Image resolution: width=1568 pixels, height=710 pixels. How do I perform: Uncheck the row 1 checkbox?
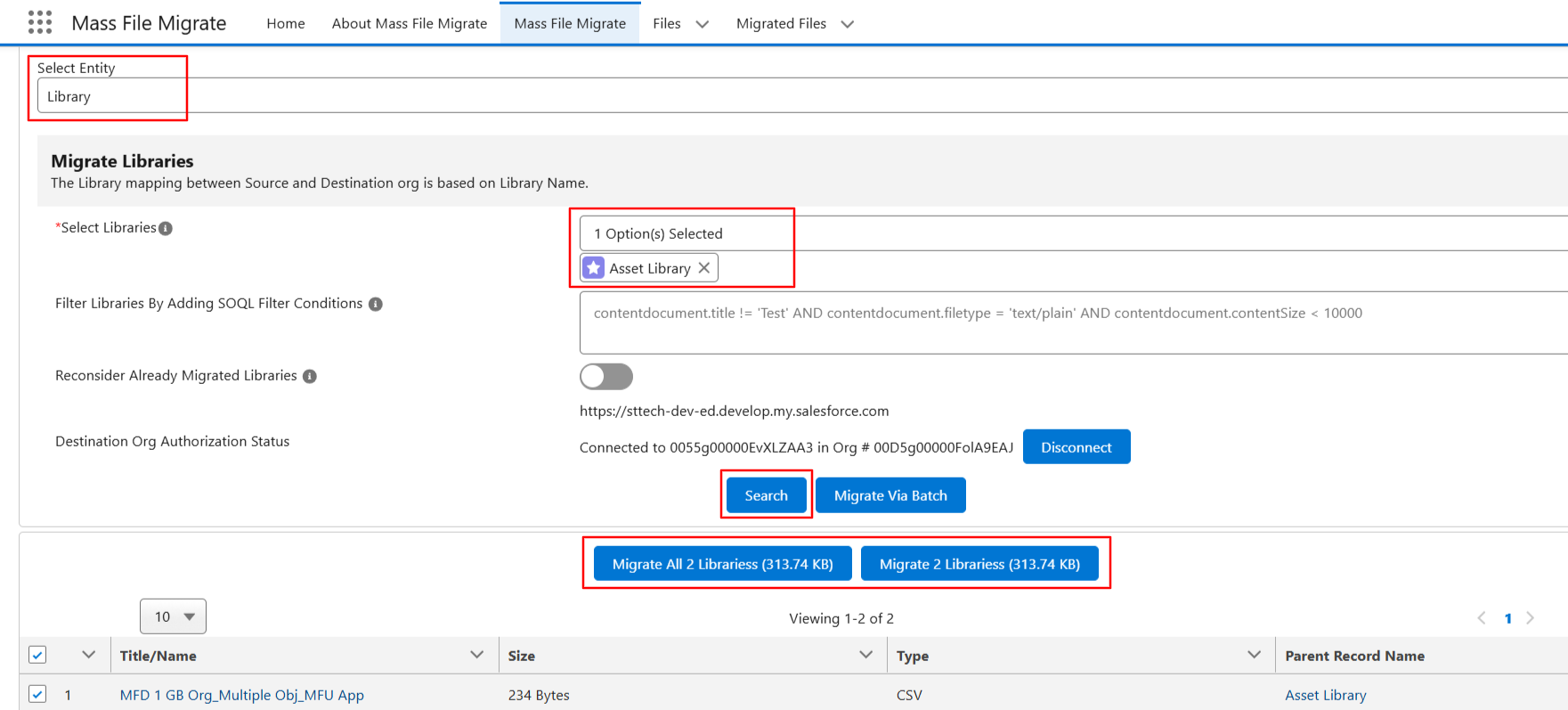[x=37, y=694]
